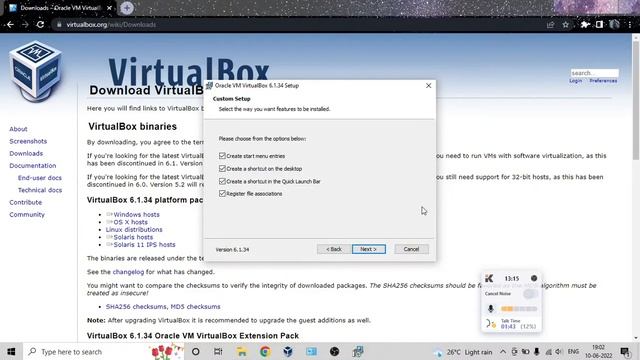The width and height of the screenshot is (640, 360).
Task: Open the Preferences link
Action: [x=603, y=81]
